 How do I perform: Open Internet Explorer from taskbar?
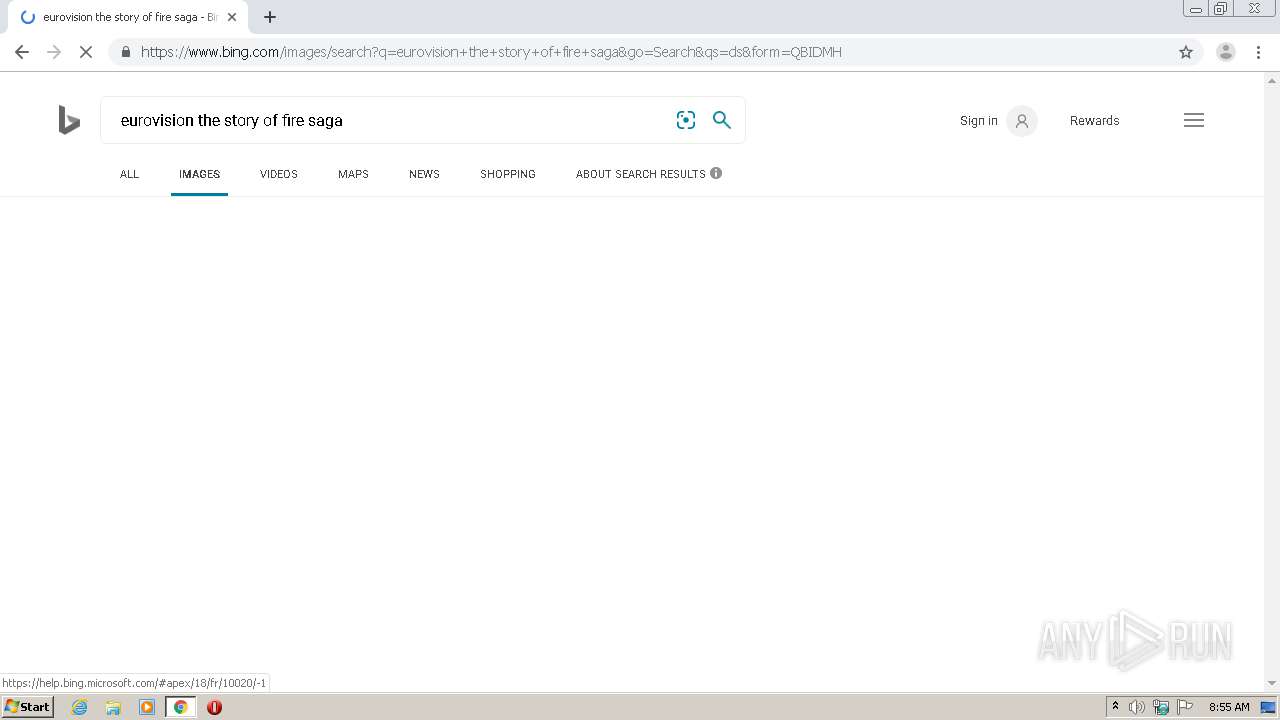tap(80, 707)
